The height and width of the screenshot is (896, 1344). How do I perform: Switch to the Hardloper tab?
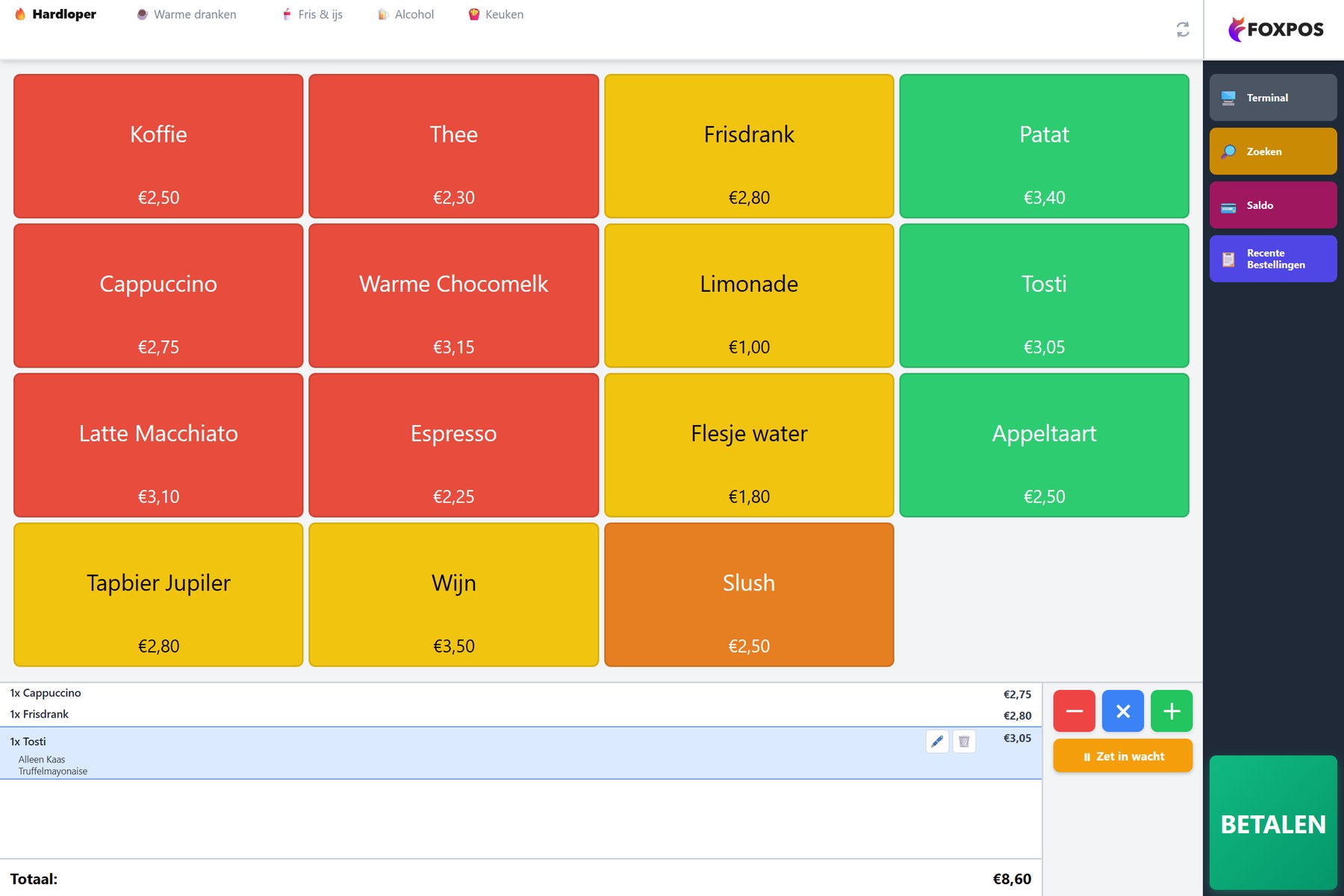click(x=55, y=14)
